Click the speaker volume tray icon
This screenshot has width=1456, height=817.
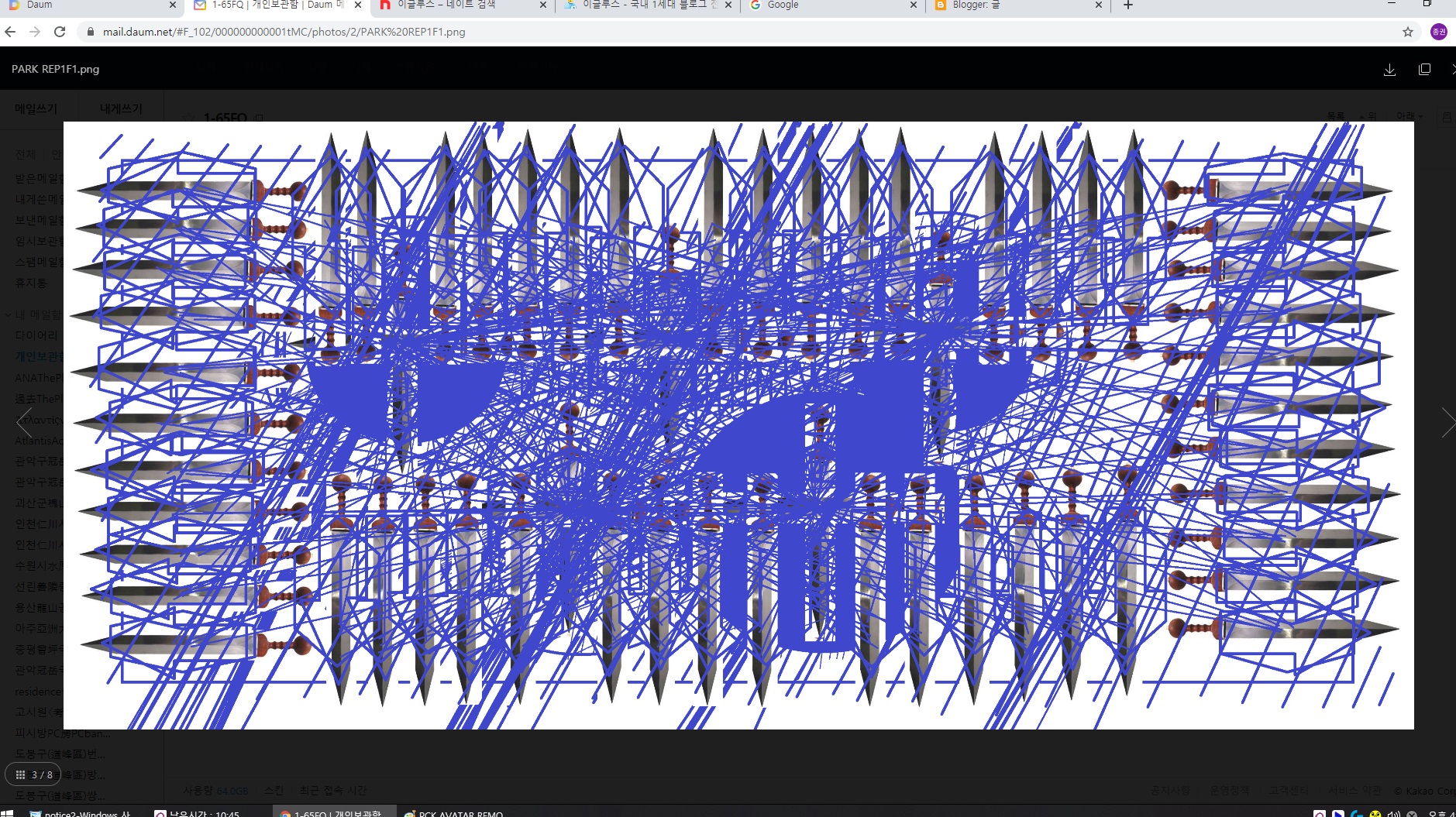pyautogui.click(x=1394, y=814)
